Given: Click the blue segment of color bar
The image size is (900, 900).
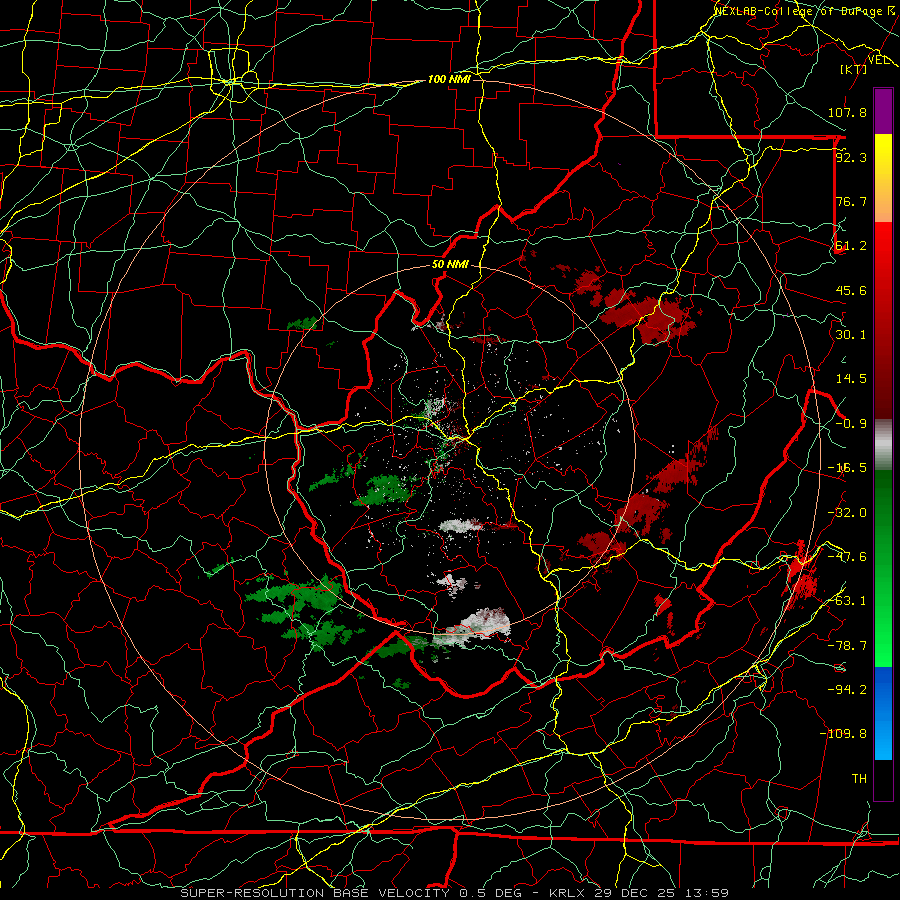Looking at the screenshot, I should [x=883, y=713].
